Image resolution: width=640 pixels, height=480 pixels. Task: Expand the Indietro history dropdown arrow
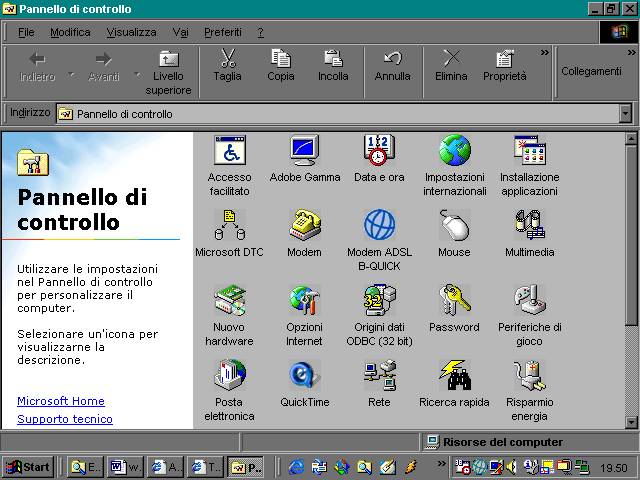(x=71, y=74)
